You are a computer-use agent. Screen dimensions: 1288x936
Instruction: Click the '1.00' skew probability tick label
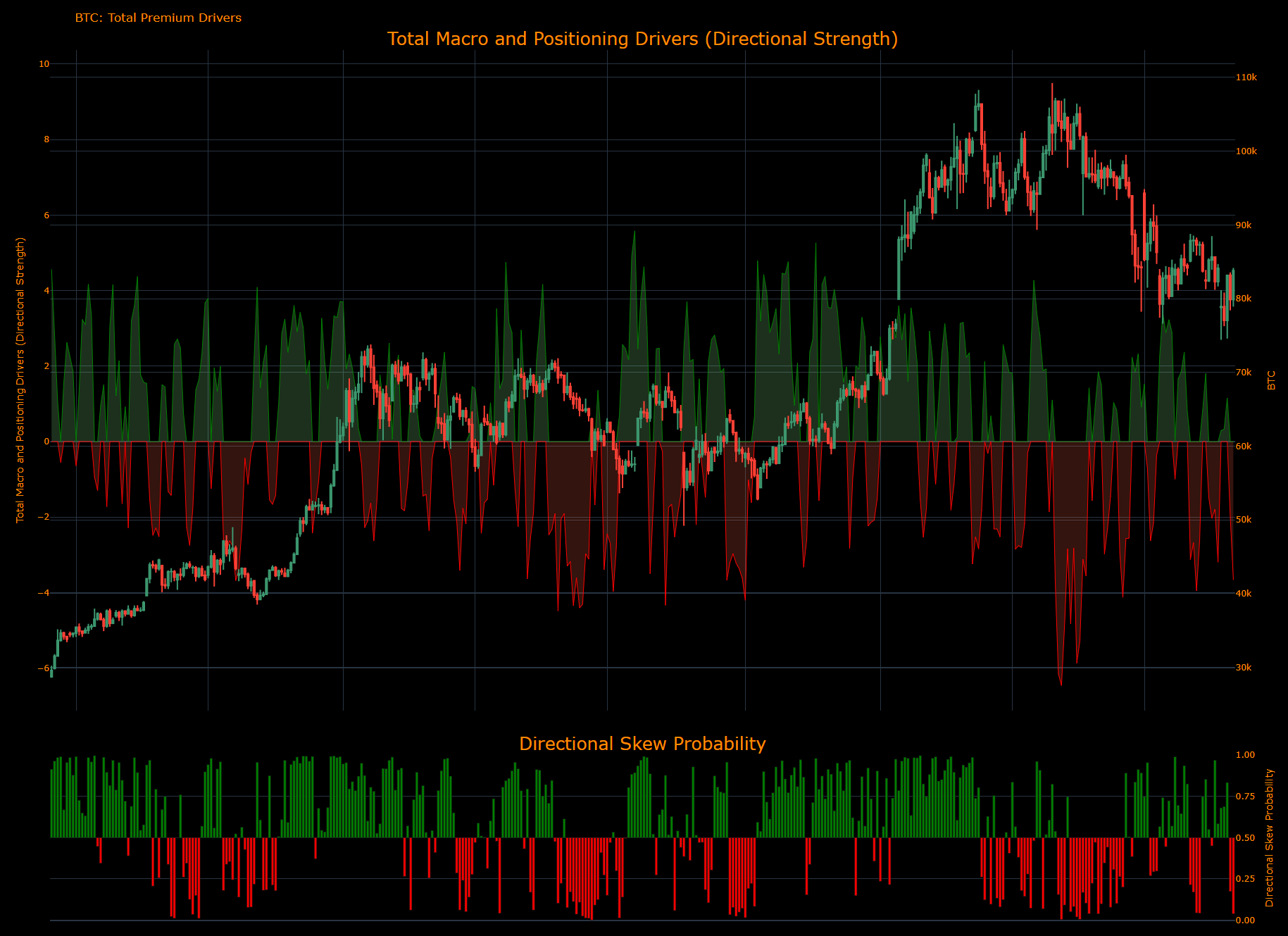1246,755
